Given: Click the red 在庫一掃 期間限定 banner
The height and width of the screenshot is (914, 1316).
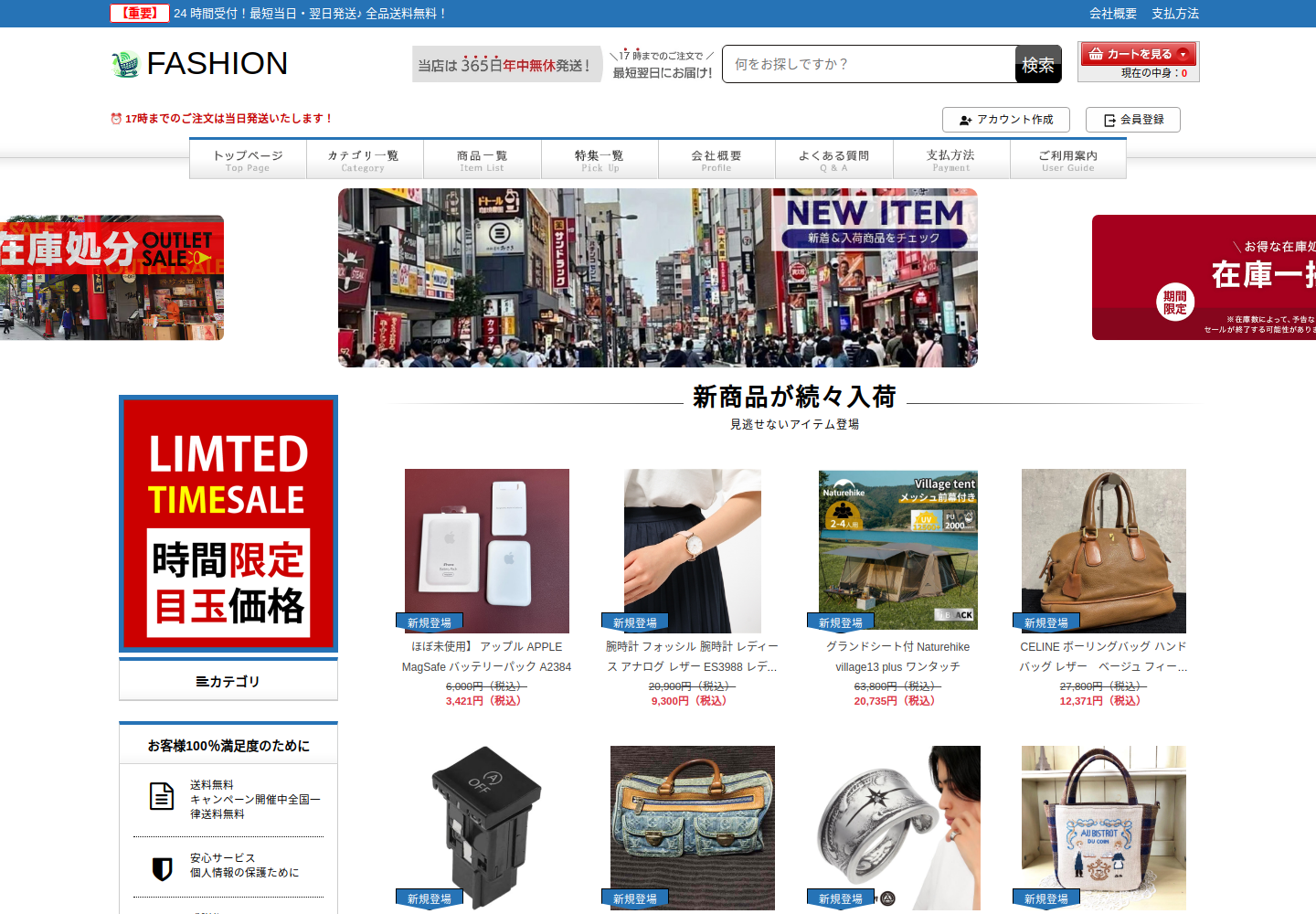Looking at the screenshot, I should [1204, 278].
